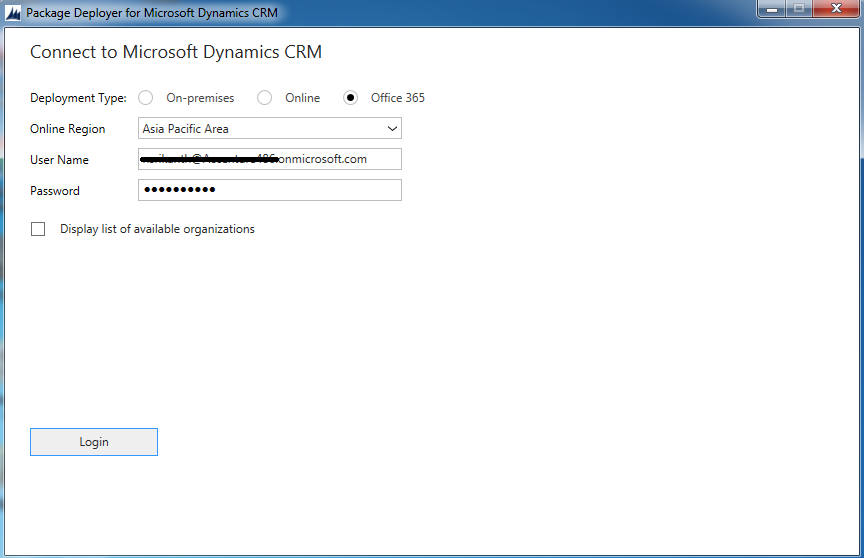The height and width of the screenshot is (558, 864).
Task: Click the 'On-premises' option label text
Action: pyautogui.click(x=200, y=98)
